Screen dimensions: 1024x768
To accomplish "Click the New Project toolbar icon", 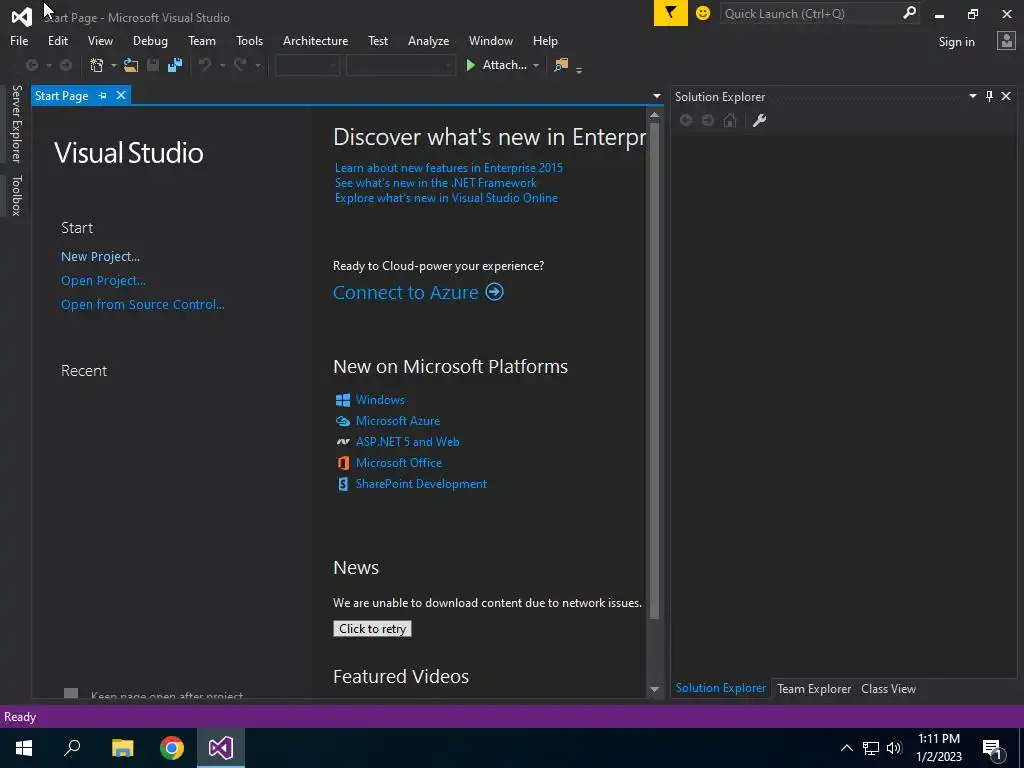I will pos(97,65).
